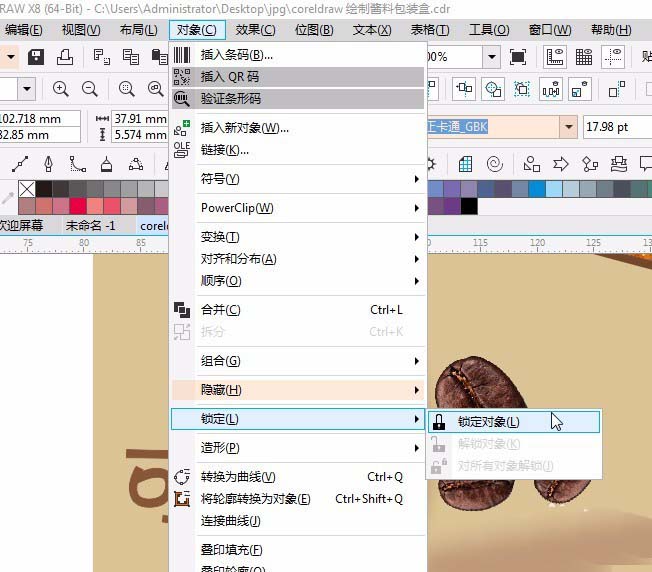The image size is (652, 572).
Task: Expand the 变换(T) submenu
Action: coord(310,237)
